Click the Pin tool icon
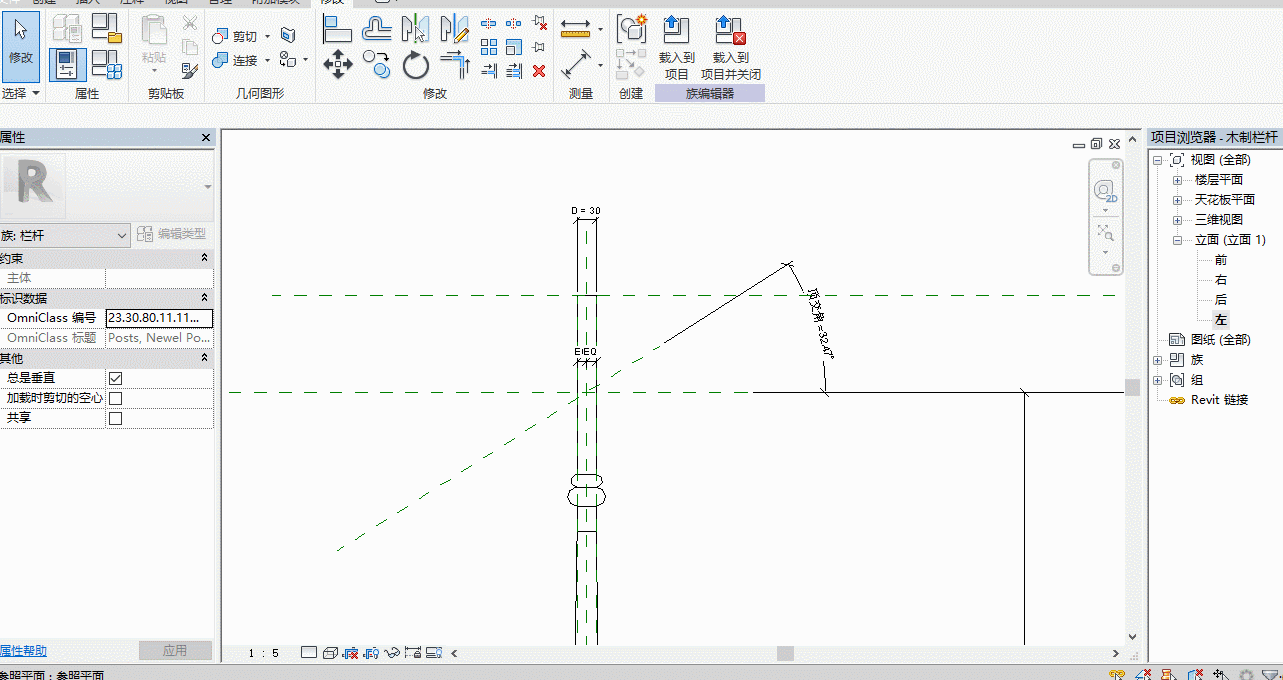This screenshot has height=680, width=1283. point(539,47)
